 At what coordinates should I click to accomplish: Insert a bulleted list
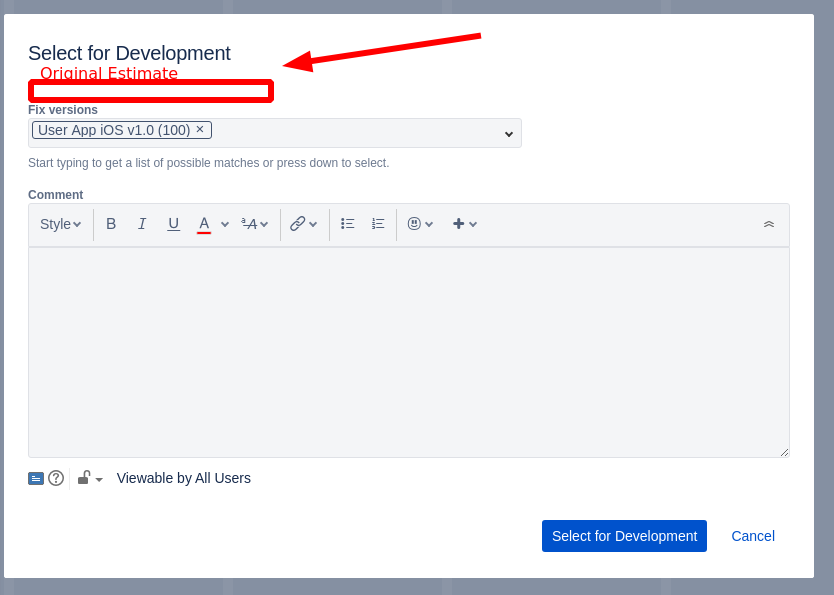[x=347, y=223]
